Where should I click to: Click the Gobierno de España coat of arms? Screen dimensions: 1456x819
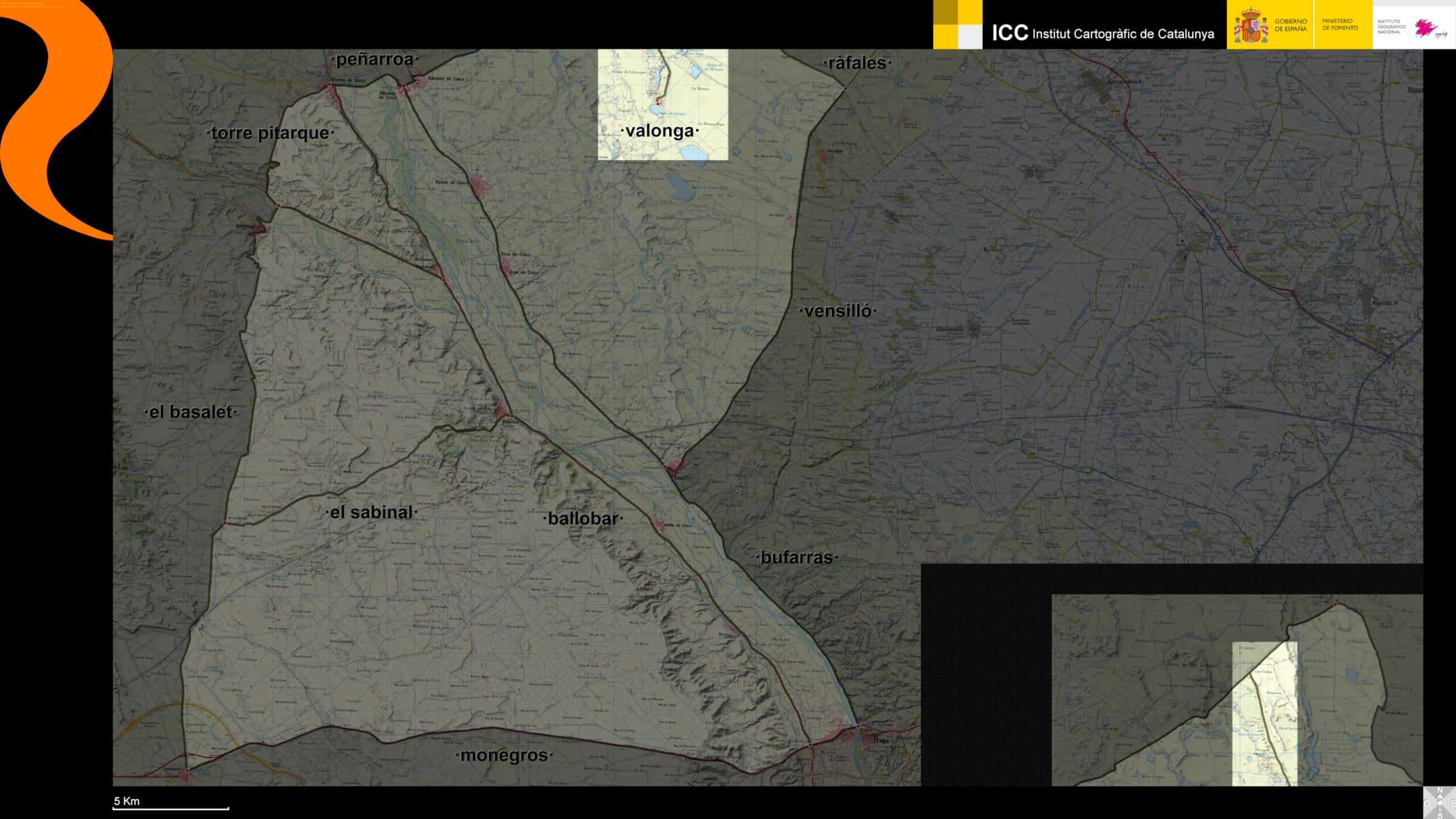pyautogui.click(x=1250, y=26)
